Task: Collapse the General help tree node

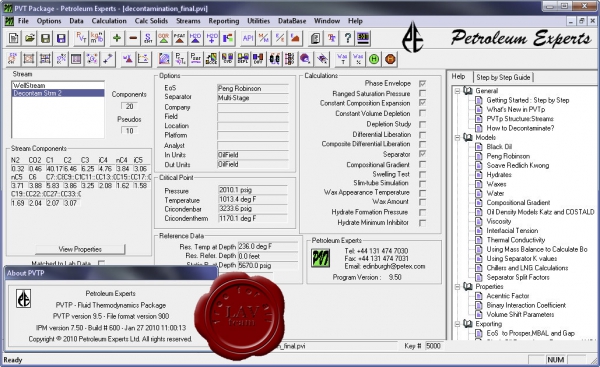Action: pos(457,91)
